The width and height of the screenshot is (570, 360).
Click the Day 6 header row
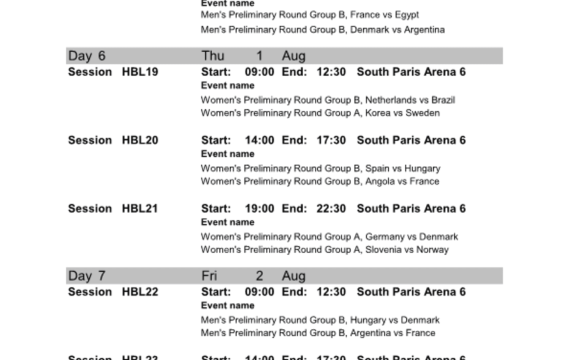[284, 56]
